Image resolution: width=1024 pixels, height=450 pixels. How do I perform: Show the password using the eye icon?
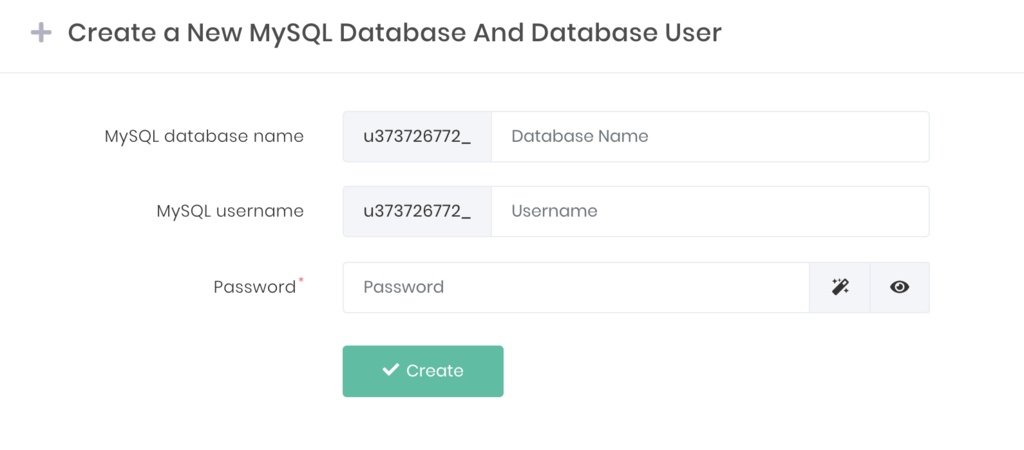[x=899, y=287]
